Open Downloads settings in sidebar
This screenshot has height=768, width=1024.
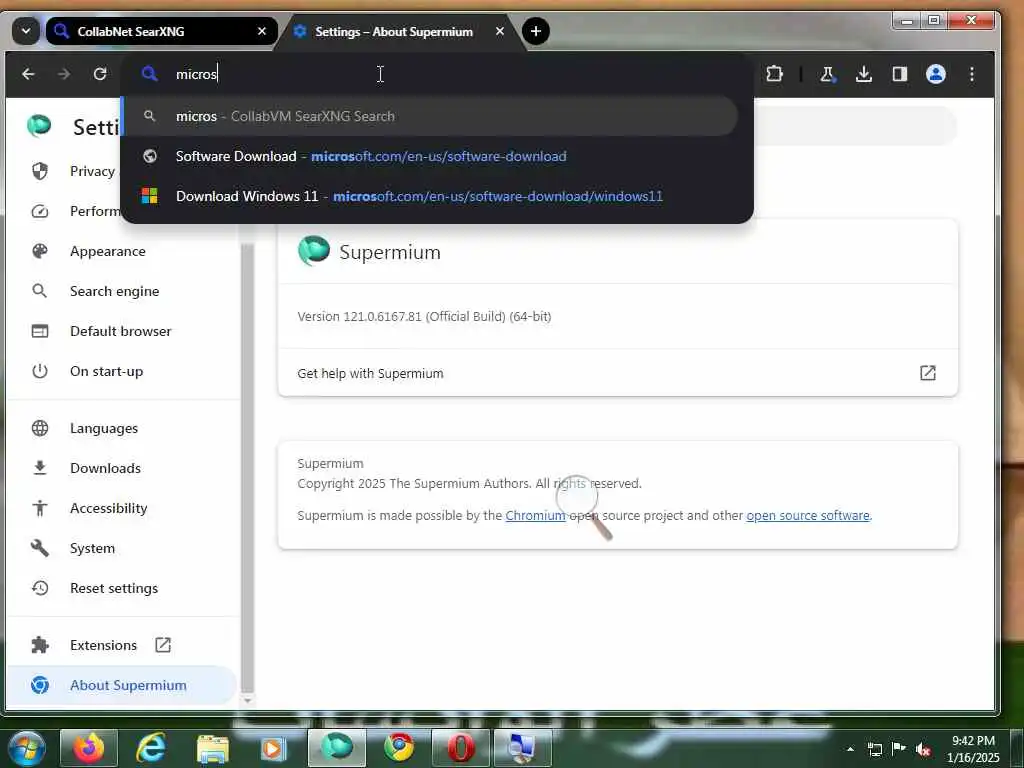[x=105, y=468]
